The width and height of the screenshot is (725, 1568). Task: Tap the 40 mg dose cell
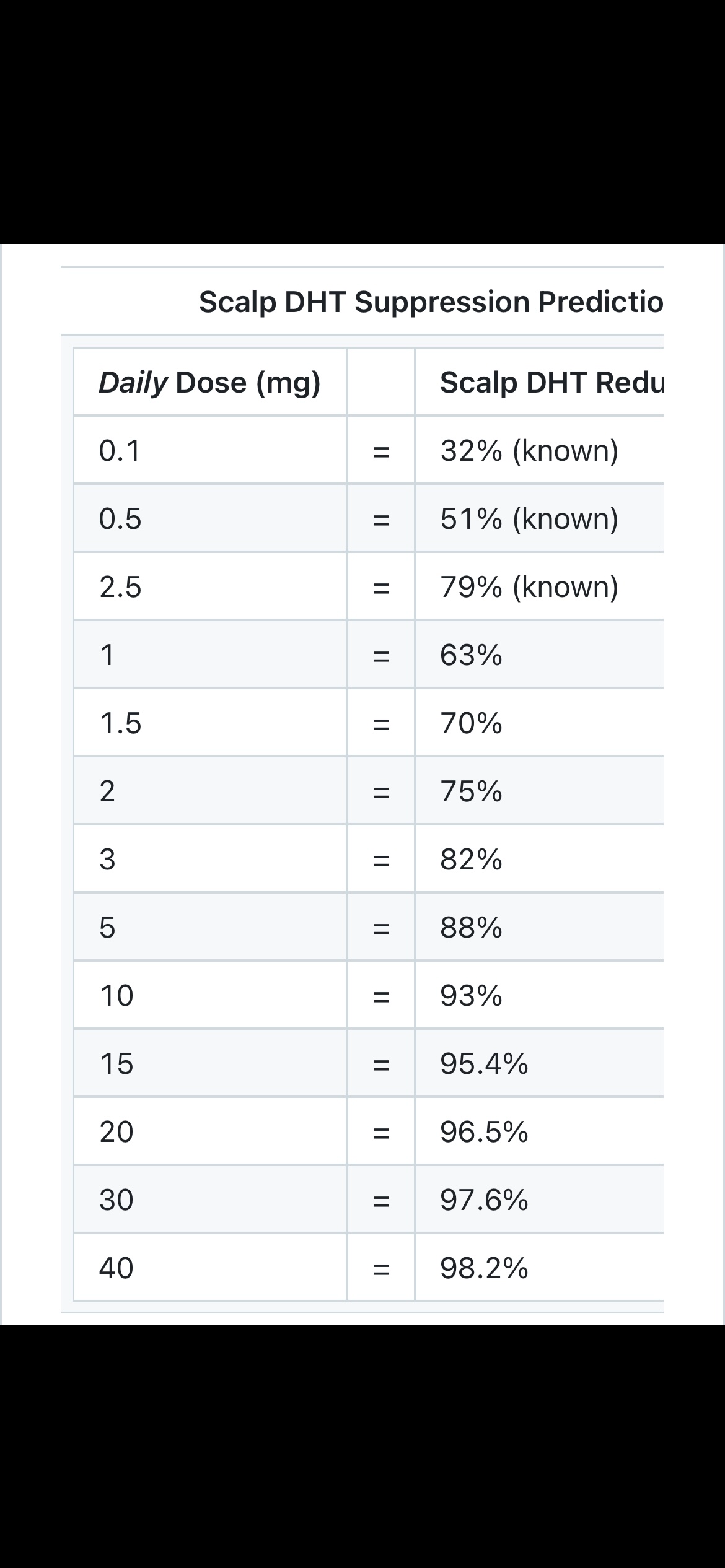116,1268
